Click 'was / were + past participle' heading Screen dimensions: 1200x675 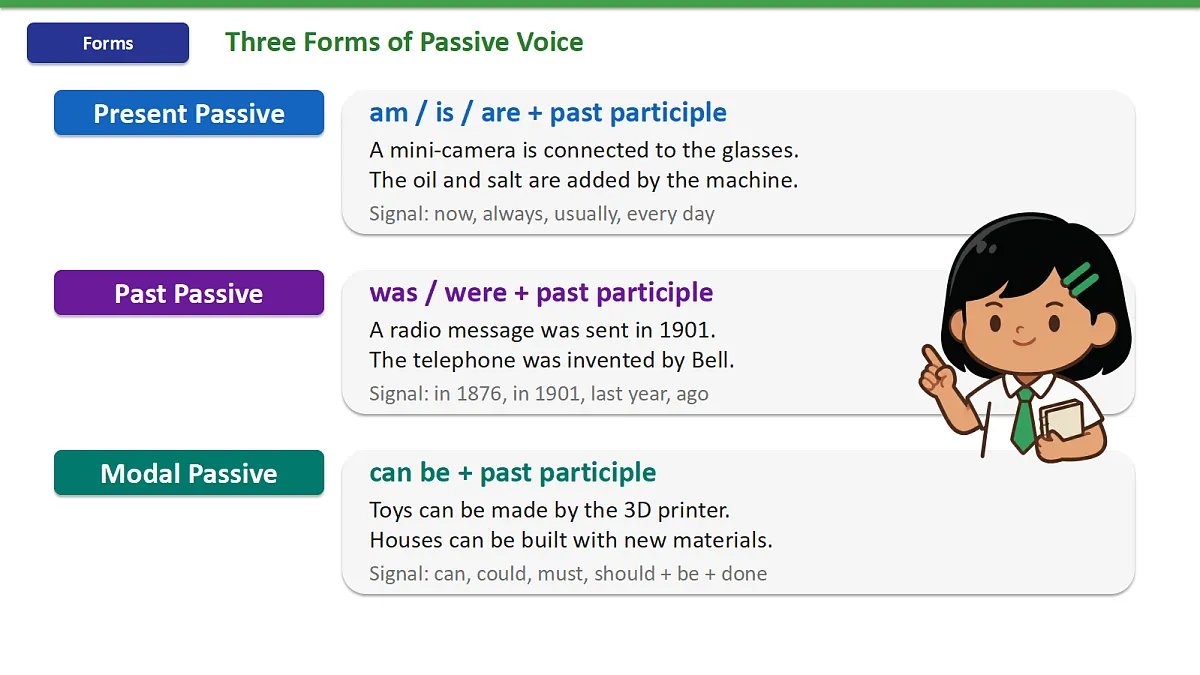click(x=541, y=292)
